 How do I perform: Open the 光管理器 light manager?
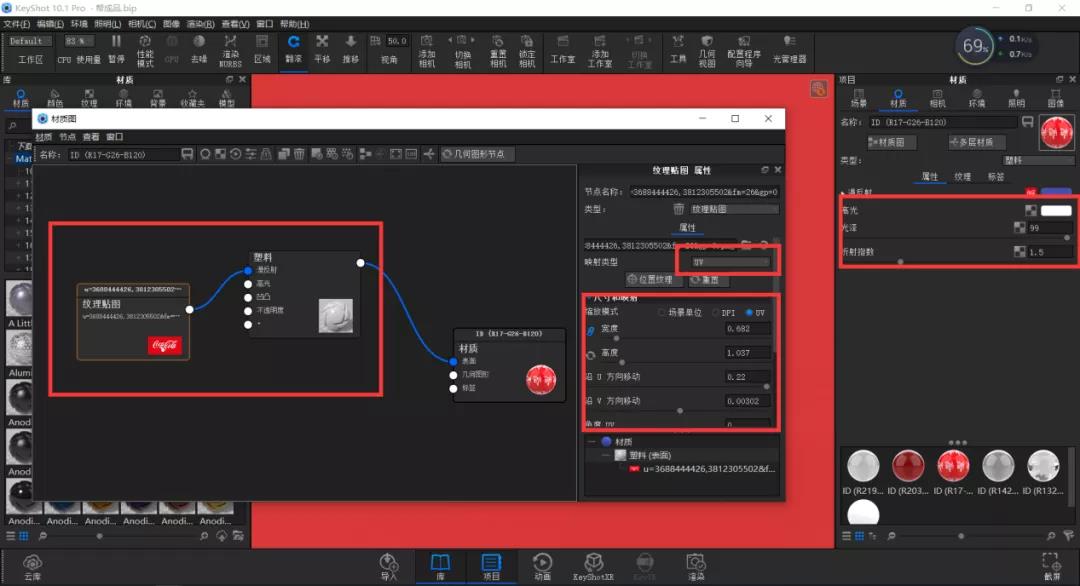click(789, 50)
